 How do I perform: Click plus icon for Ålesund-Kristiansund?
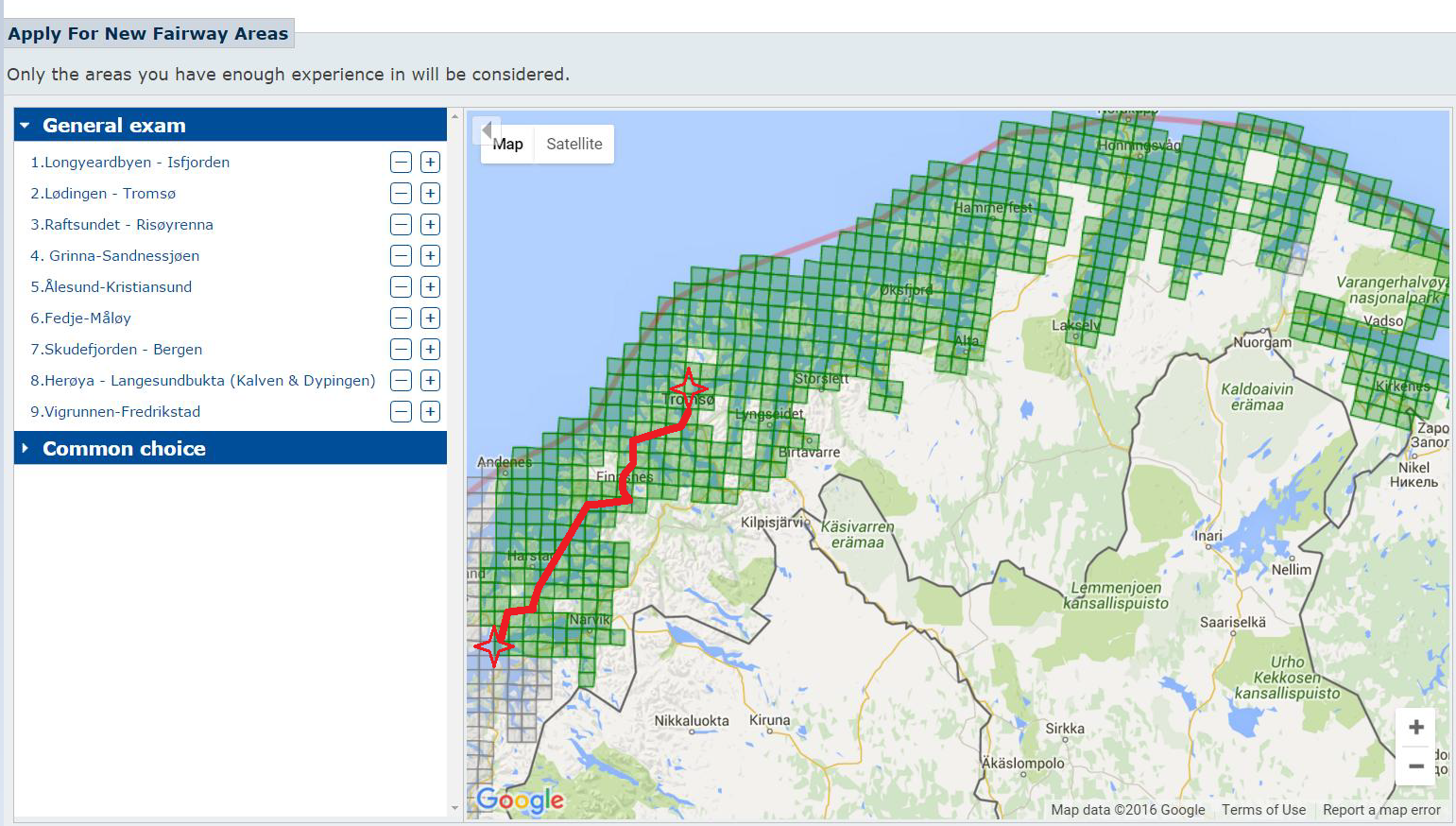pos(430,287)
